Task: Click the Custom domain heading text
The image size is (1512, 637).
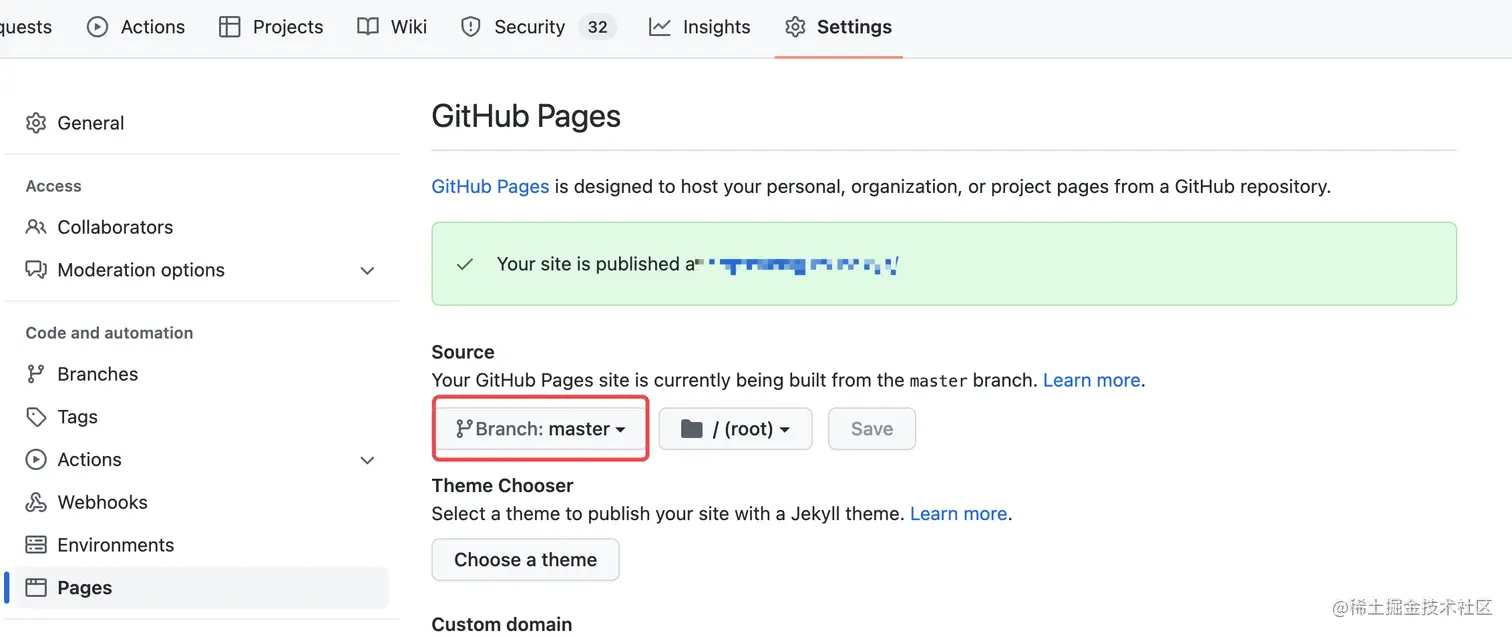Action: click(502, 624)
